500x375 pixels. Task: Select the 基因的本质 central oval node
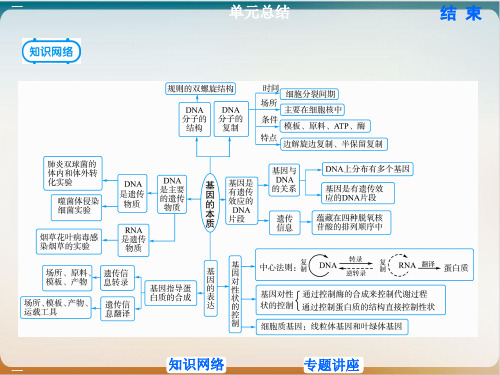coord(210,203)
